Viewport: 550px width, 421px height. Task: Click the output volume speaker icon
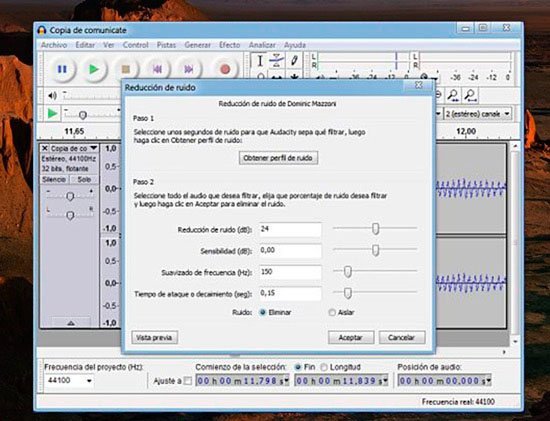pos(52,95)
